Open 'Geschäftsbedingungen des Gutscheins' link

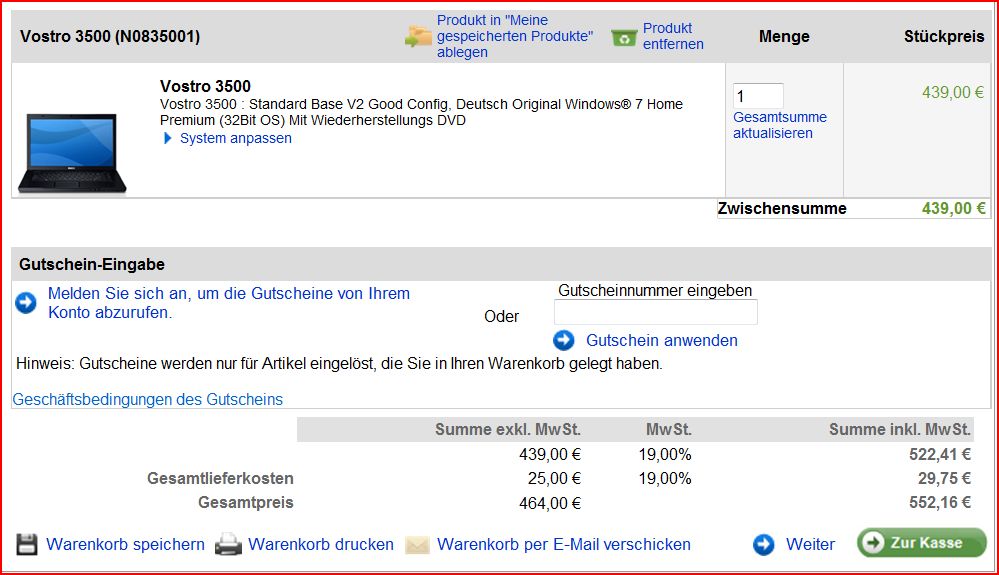tap(148, 399)
